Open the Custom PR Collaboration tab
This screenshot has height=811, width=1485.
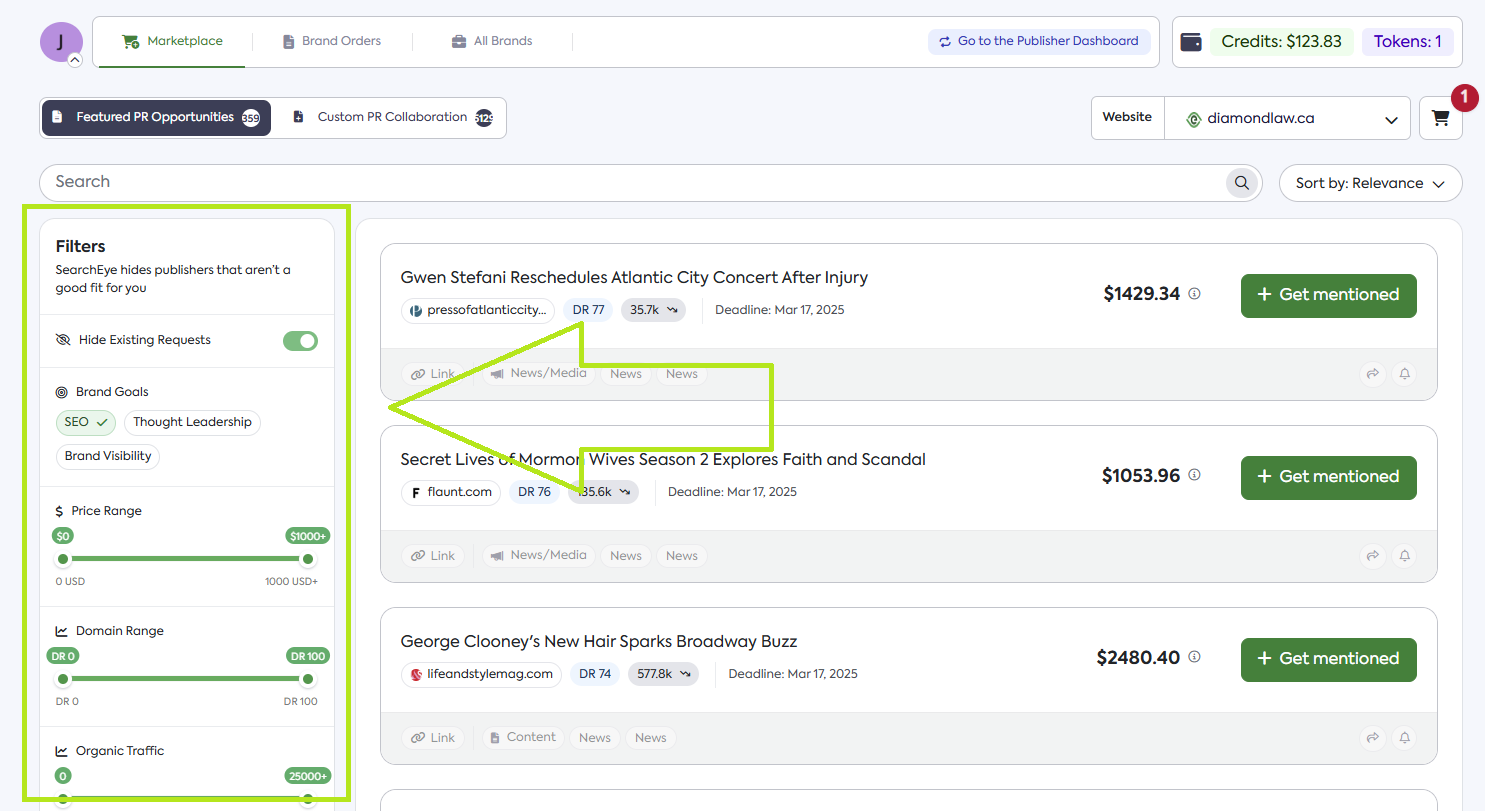[391, 118]
